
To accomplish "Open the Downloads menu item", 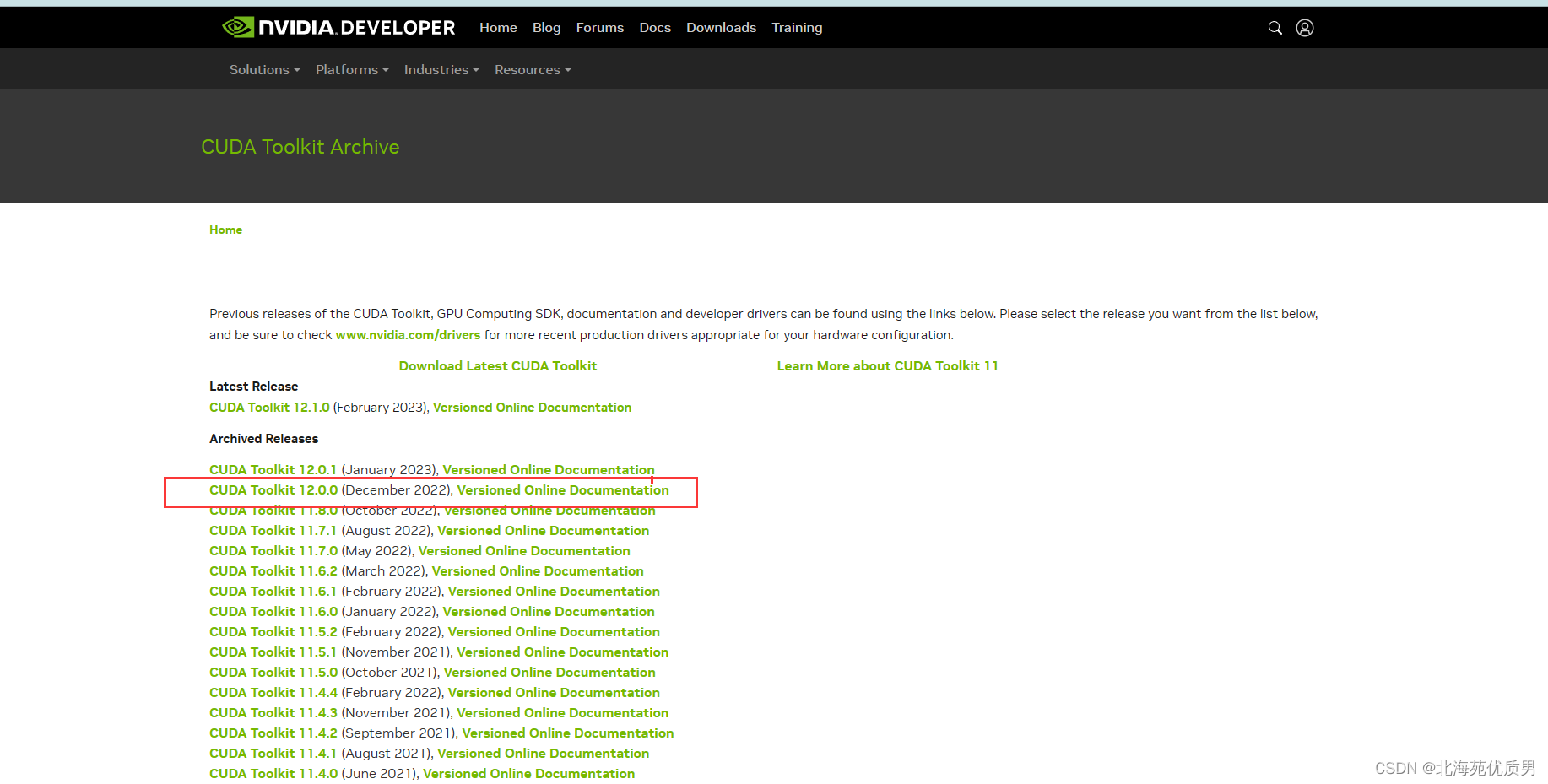I will tap(721, 28).
